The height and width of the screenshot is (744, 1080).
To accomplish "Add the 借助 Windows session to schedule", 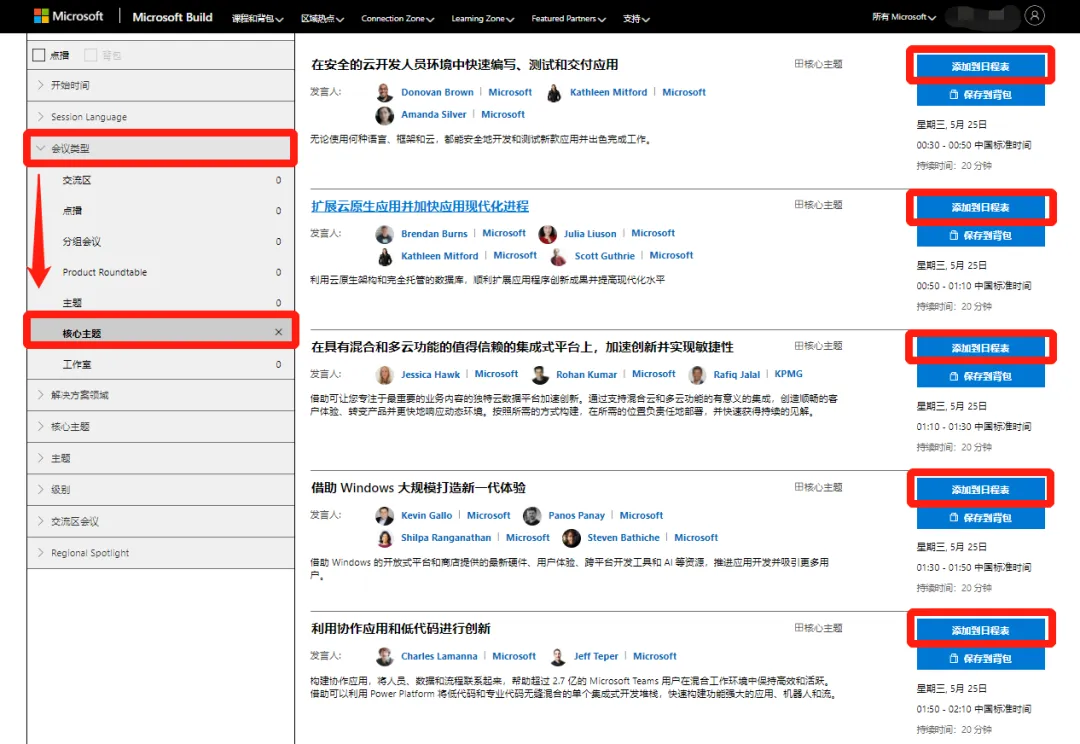I will (980, 490).
